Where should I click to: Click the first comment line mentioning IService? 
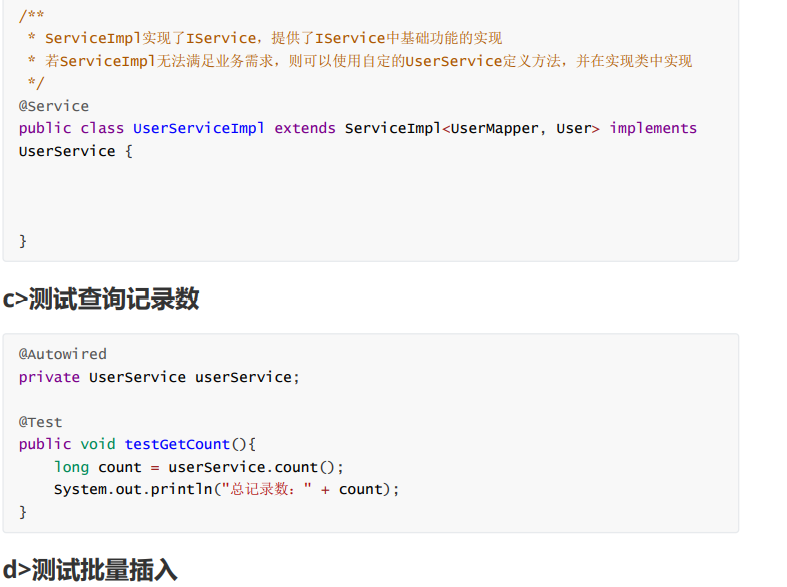[273, 38]
